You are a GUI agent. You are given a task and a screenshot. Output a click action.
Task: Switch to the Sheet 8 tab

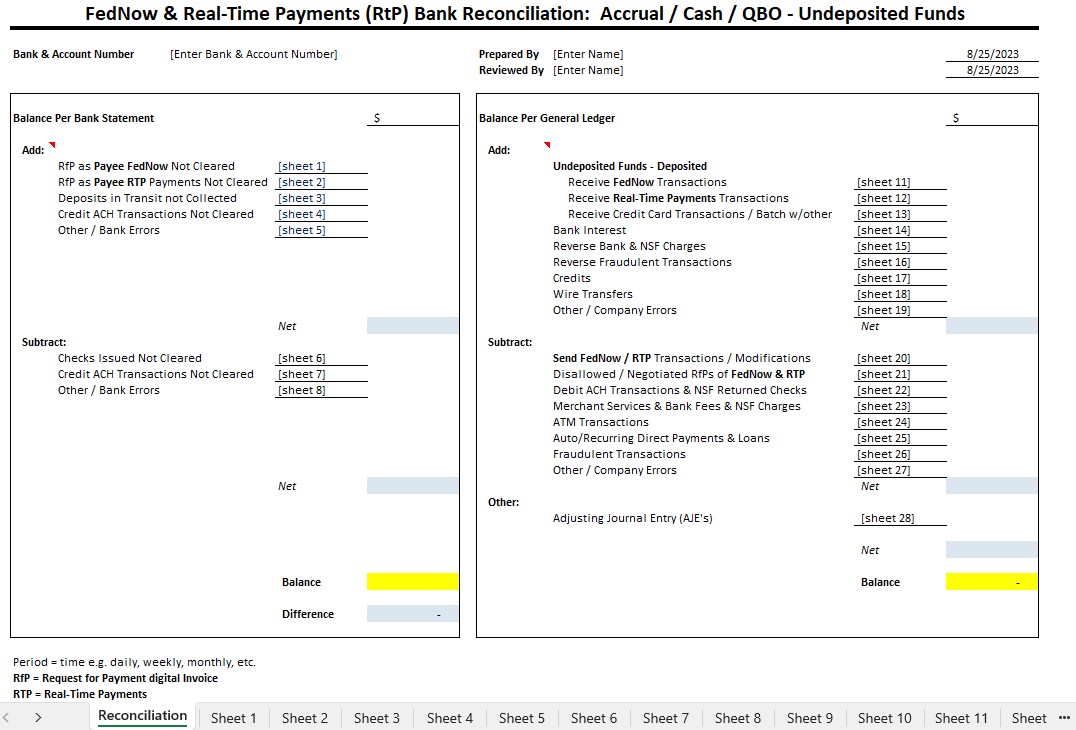pos(738,718)
